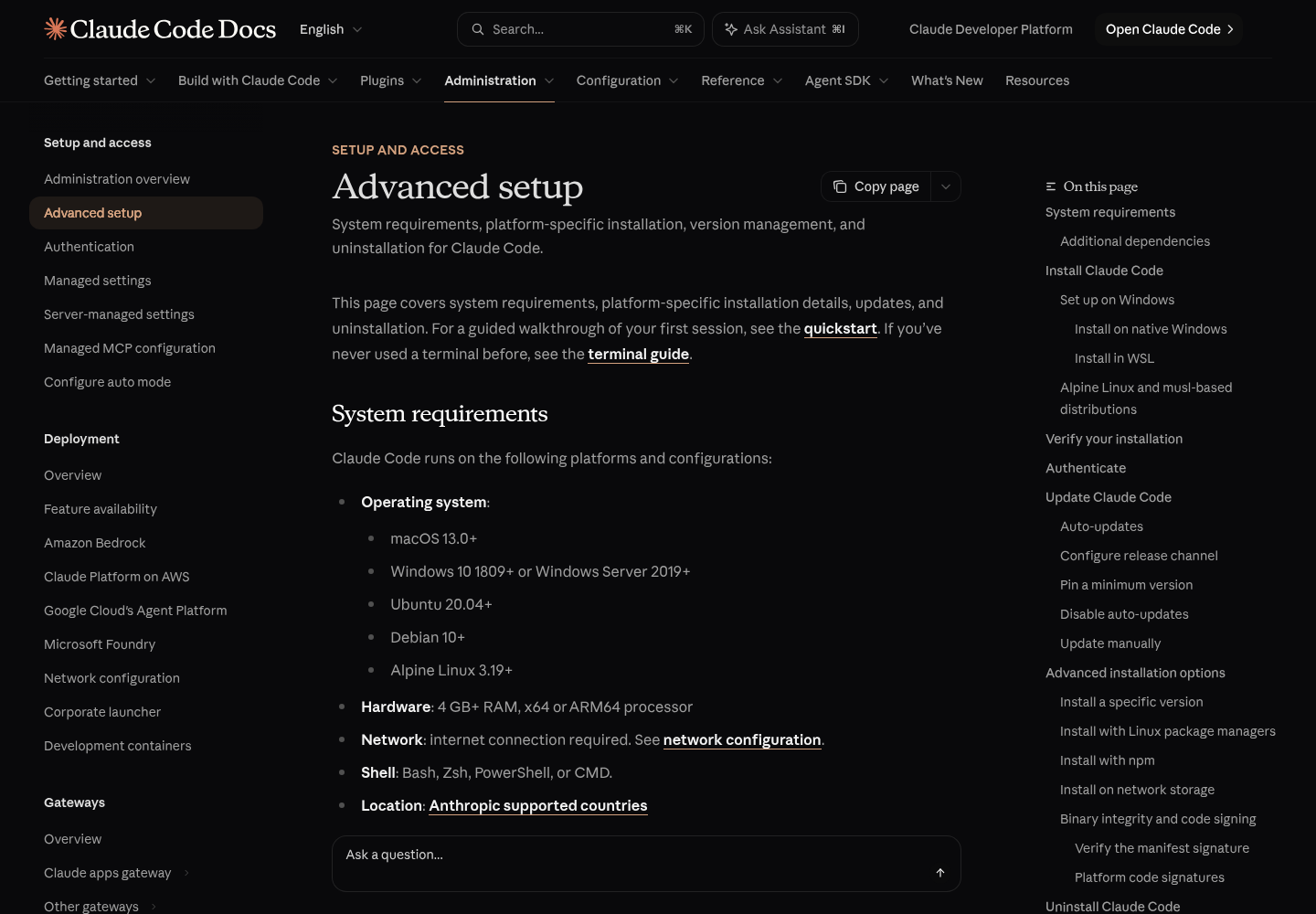Open Development containers sidebar page
The height and width of the screenshot is (914, 1316).
tap(146, 746)
